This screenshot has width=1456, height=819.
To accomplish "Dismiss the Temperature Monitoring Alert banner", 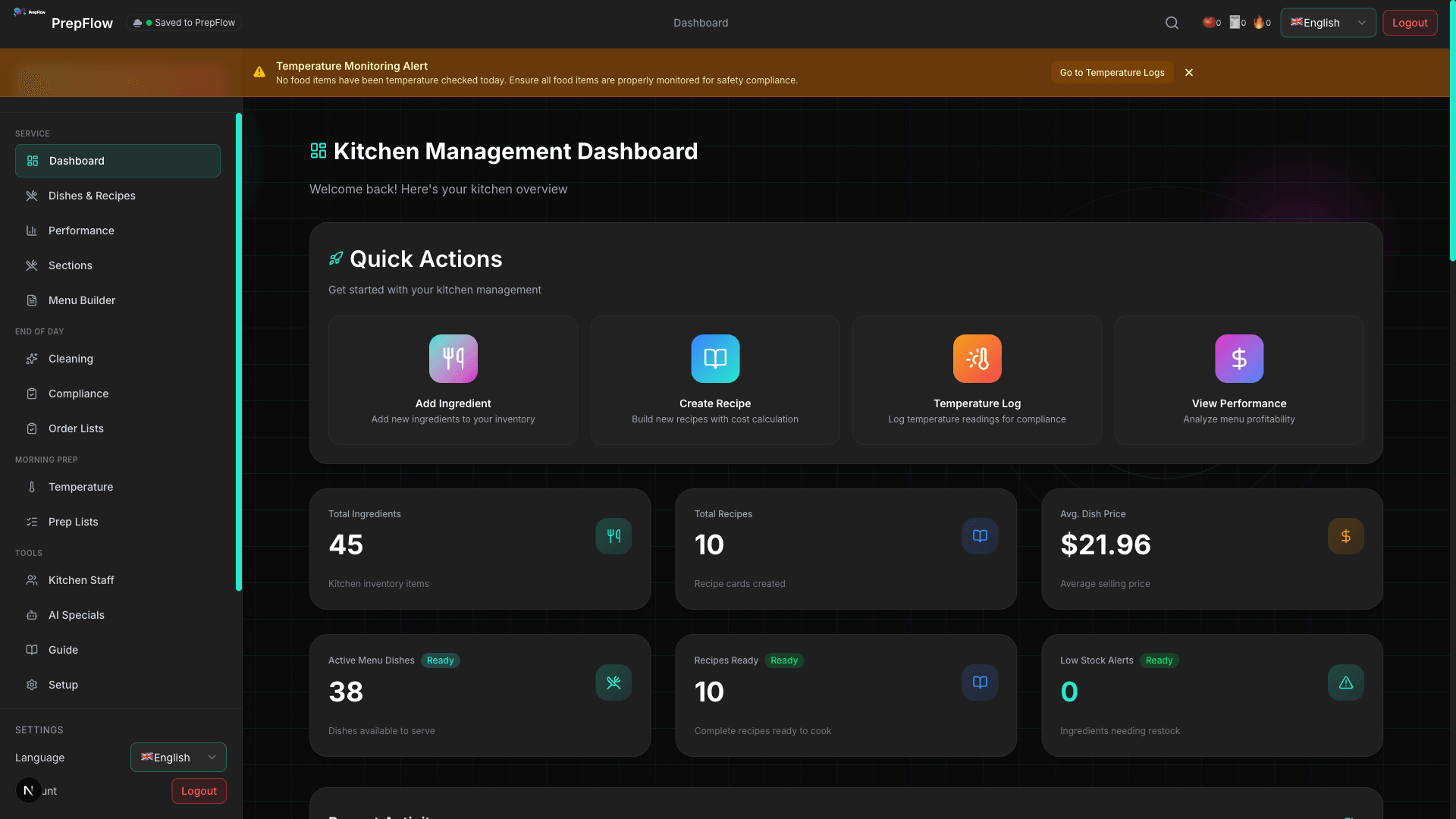I will click(x=1188, y=72).
